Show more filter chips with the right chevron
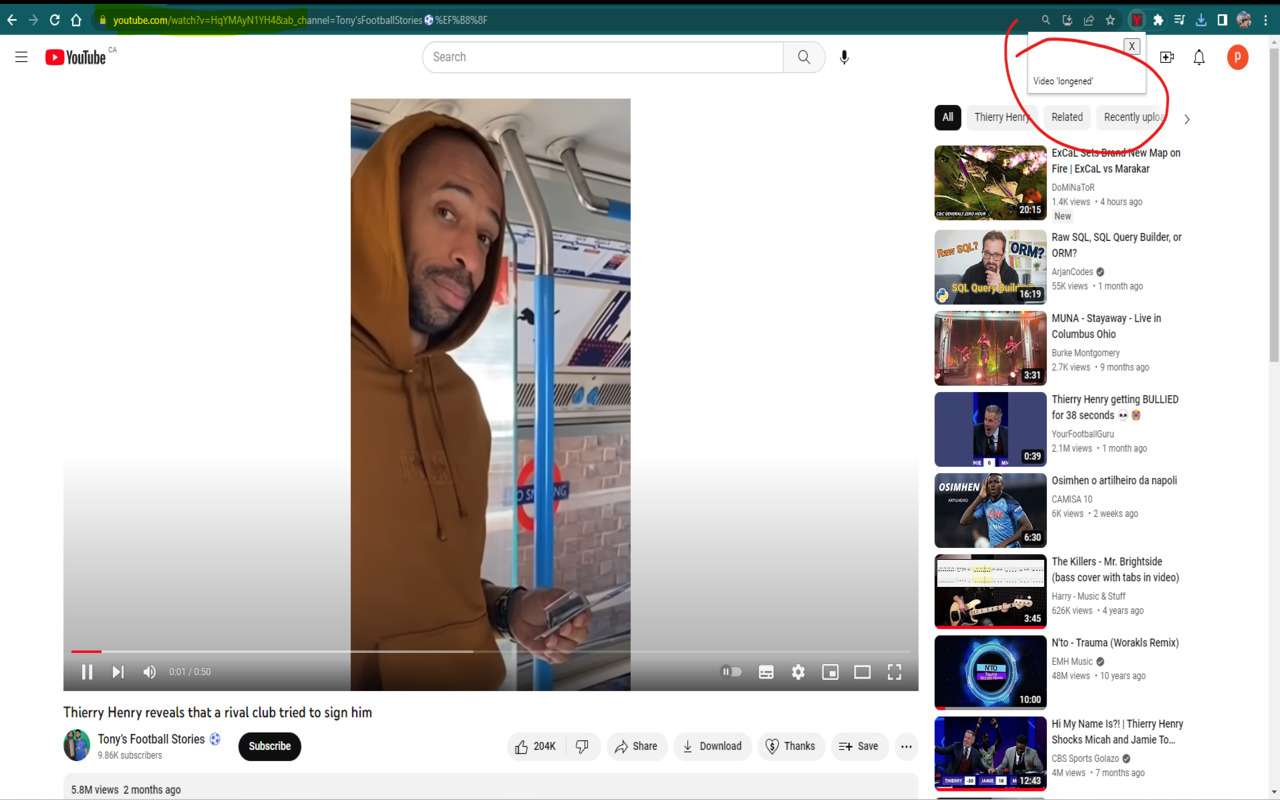 pyautogui.click(x=1186, y=118)
